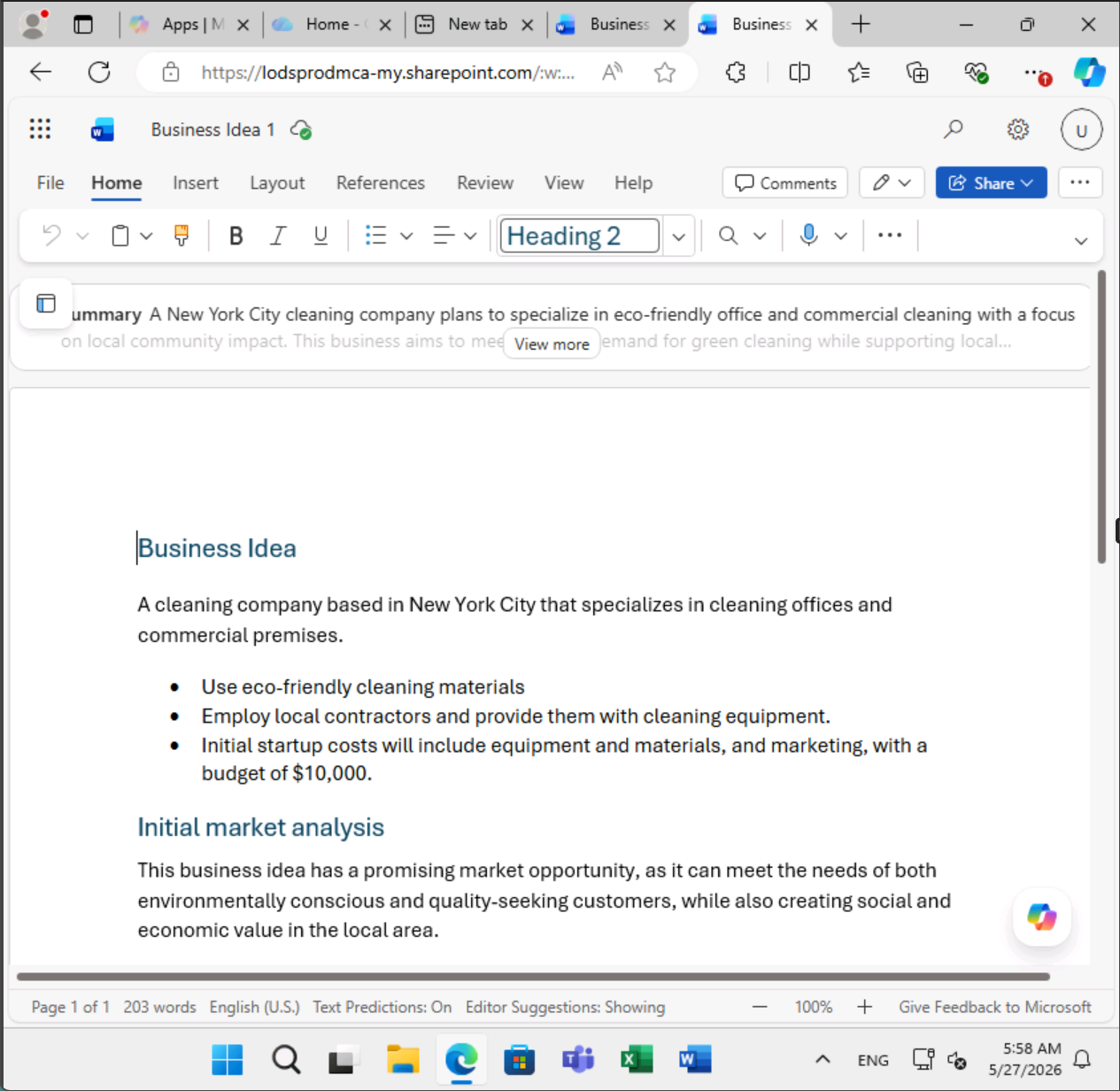Viewport: 1120px width, 1091px height.
Task: Click the Paste clipboard icon
Action: point(120,236)
